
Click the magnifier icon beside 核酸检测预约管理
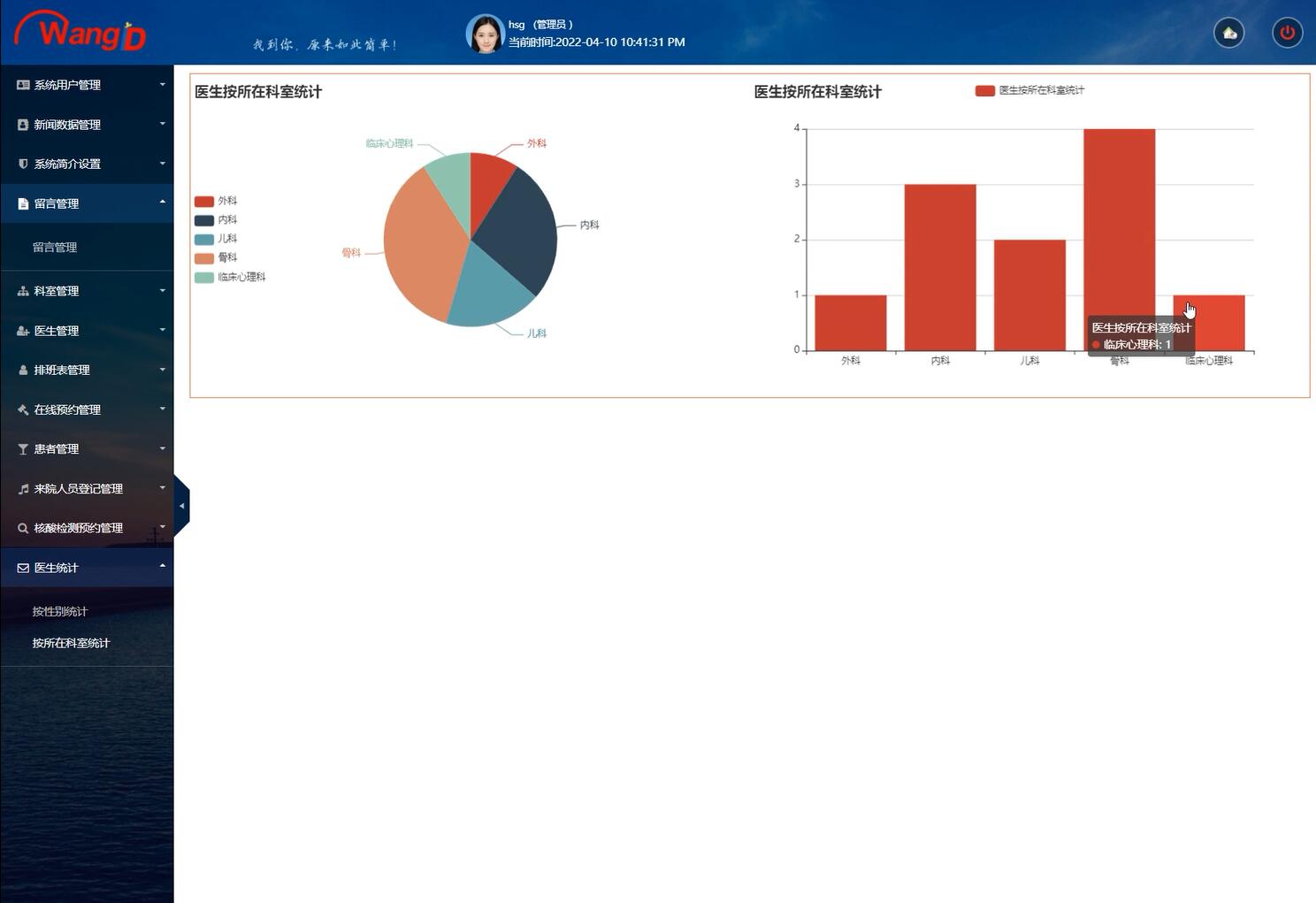click(x=23, y=528)
